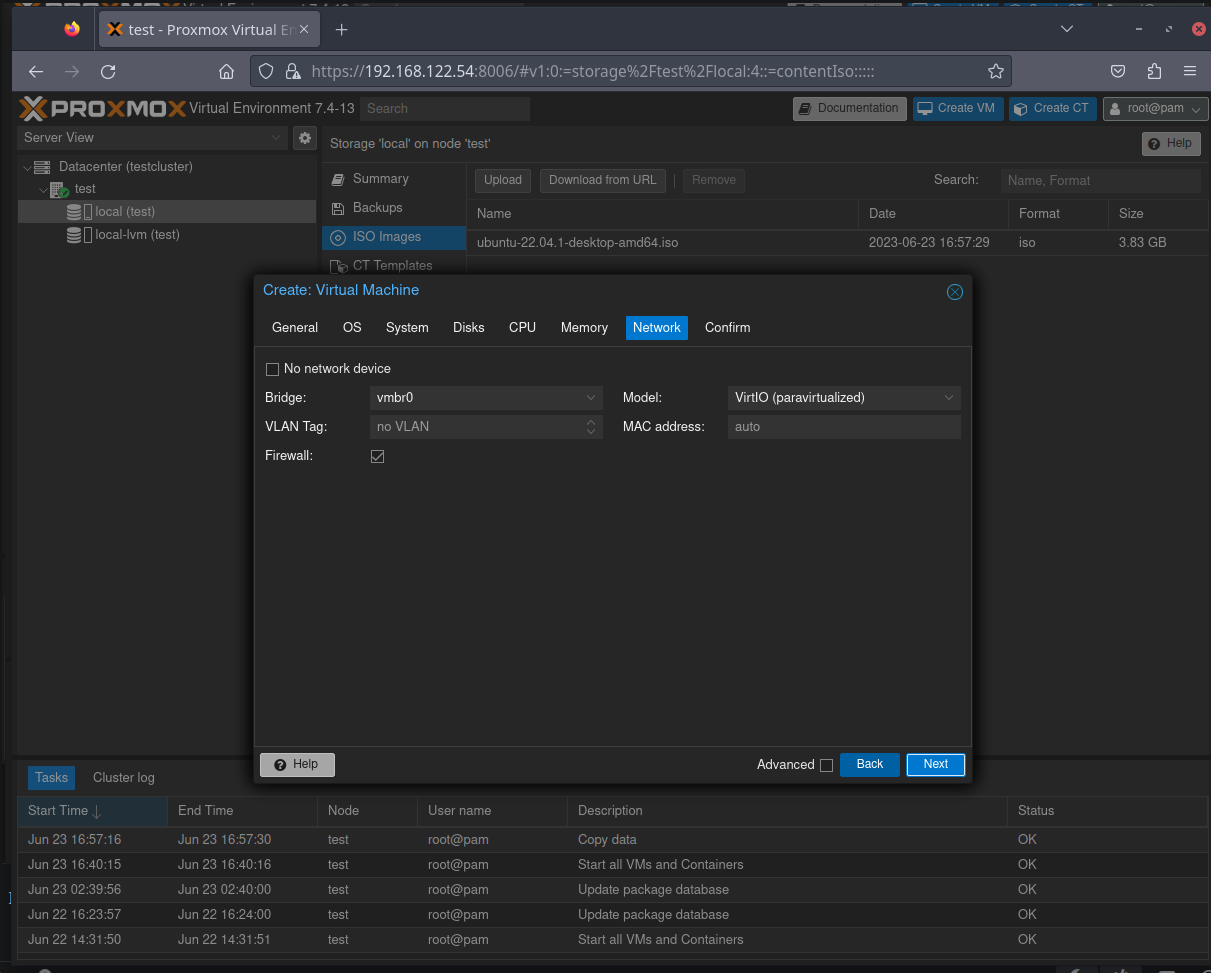Click the server view gear settings icon

click(x=305, y=138)
